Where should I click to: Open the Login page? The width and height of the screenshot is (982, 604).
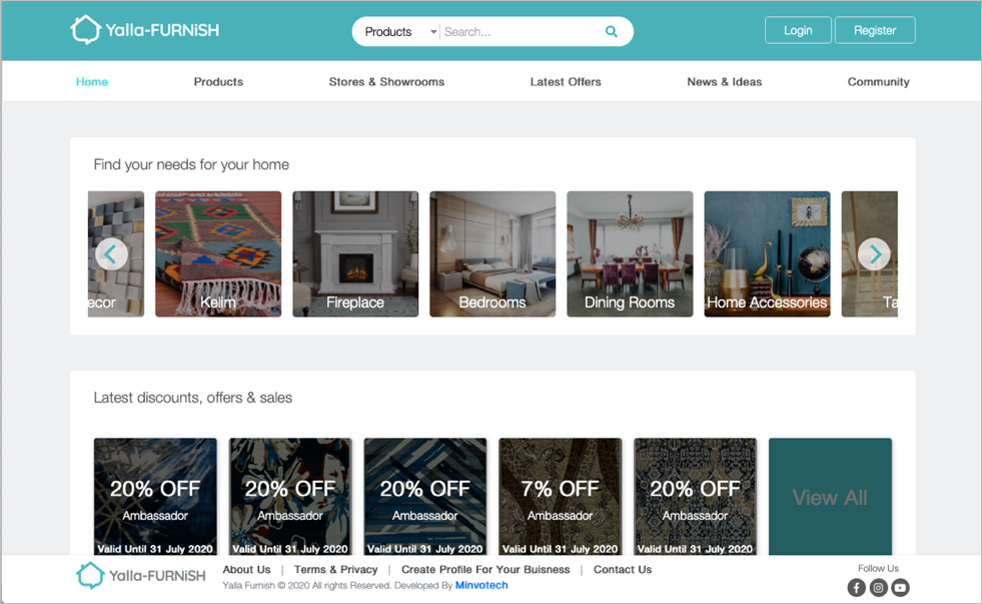(798, 30)
